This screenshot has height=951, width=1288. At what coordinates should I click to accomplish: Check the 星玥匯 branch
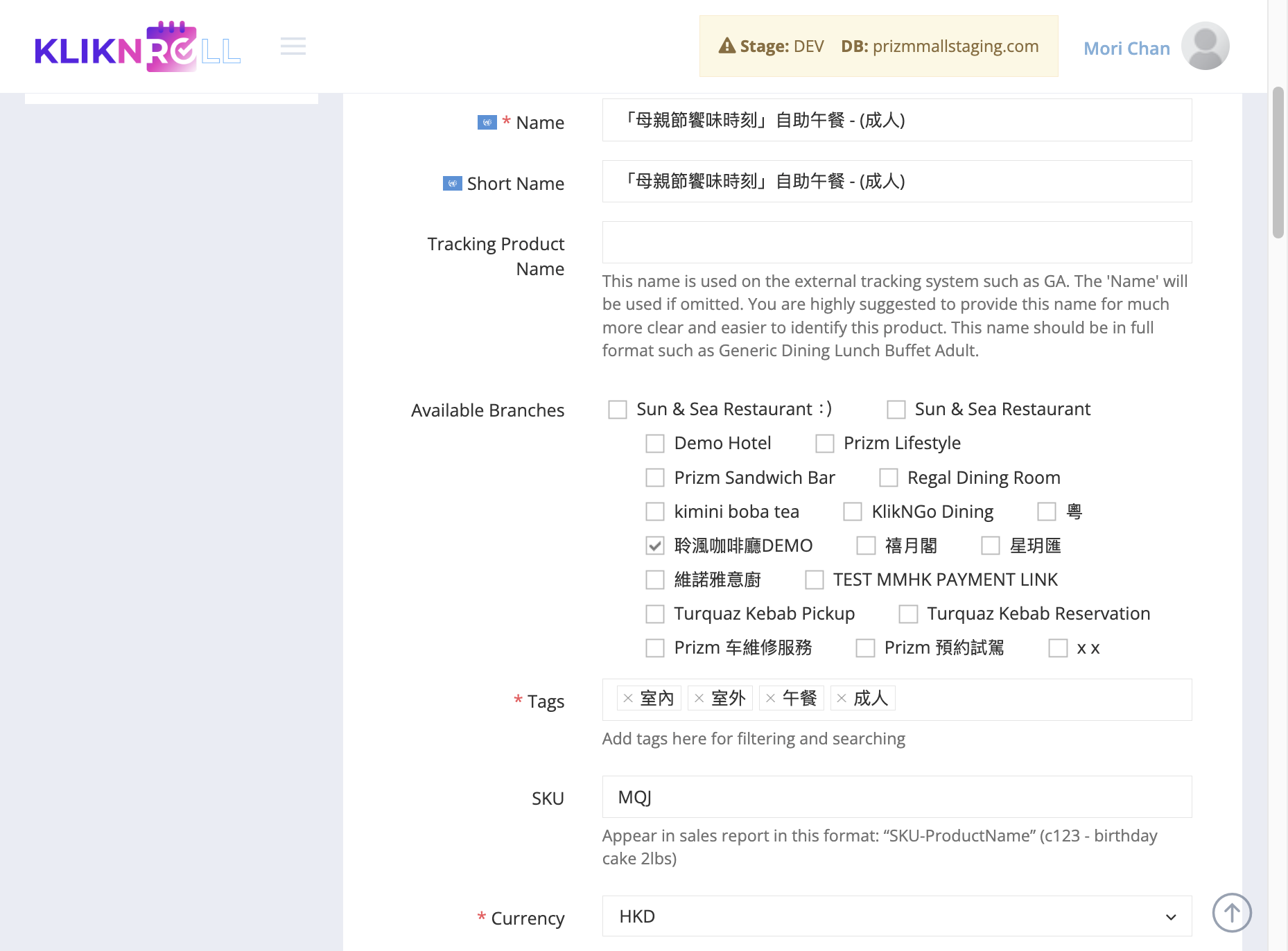991,546
